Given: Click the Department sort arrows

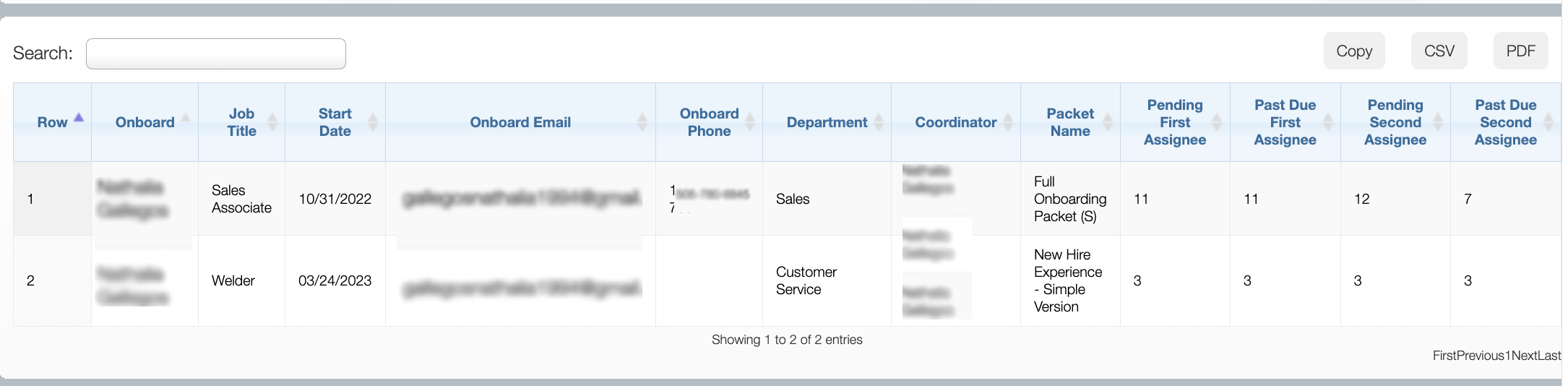Looking at the screenshot, I should 879,122.
